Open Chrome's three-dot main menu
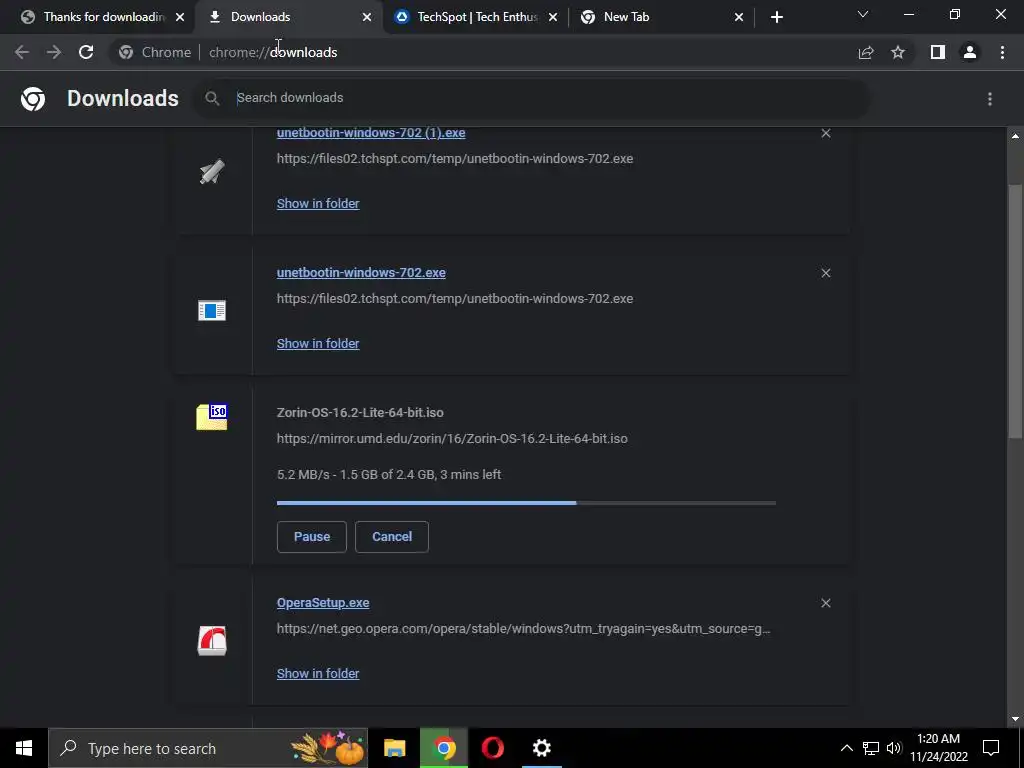This screenshot has width=1024, height=768. coord(1002,52)
